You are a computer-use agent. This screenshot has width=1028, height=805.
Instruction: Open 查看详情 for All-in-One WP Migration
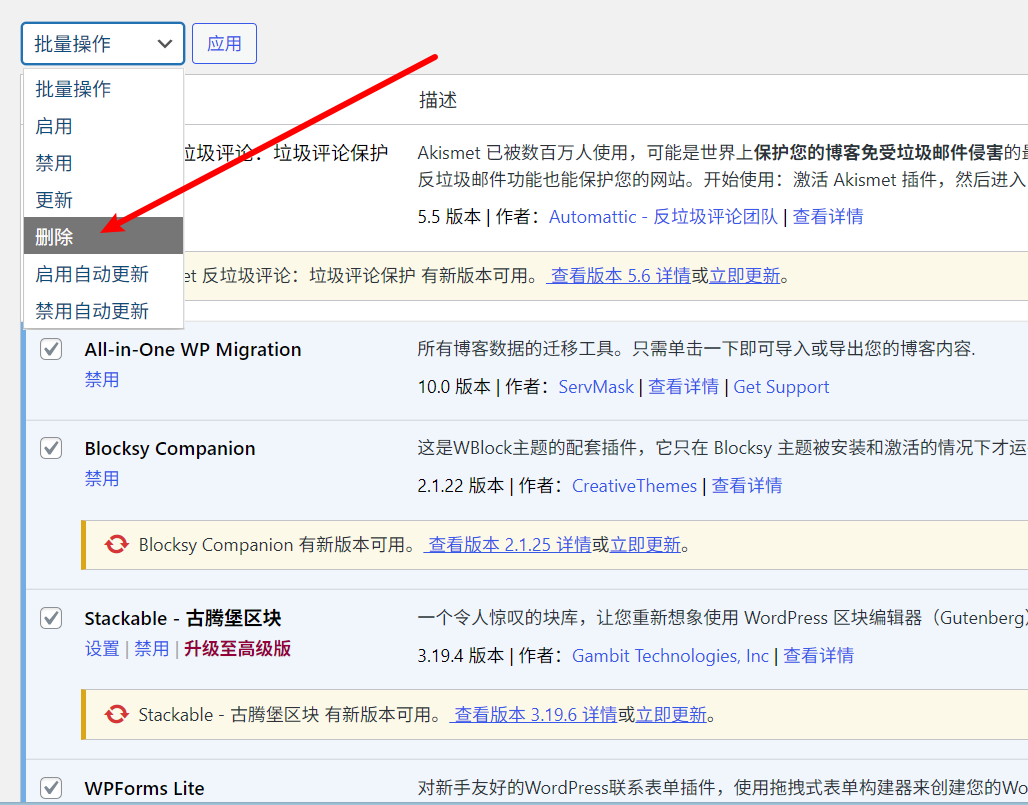tap(683, 387)
